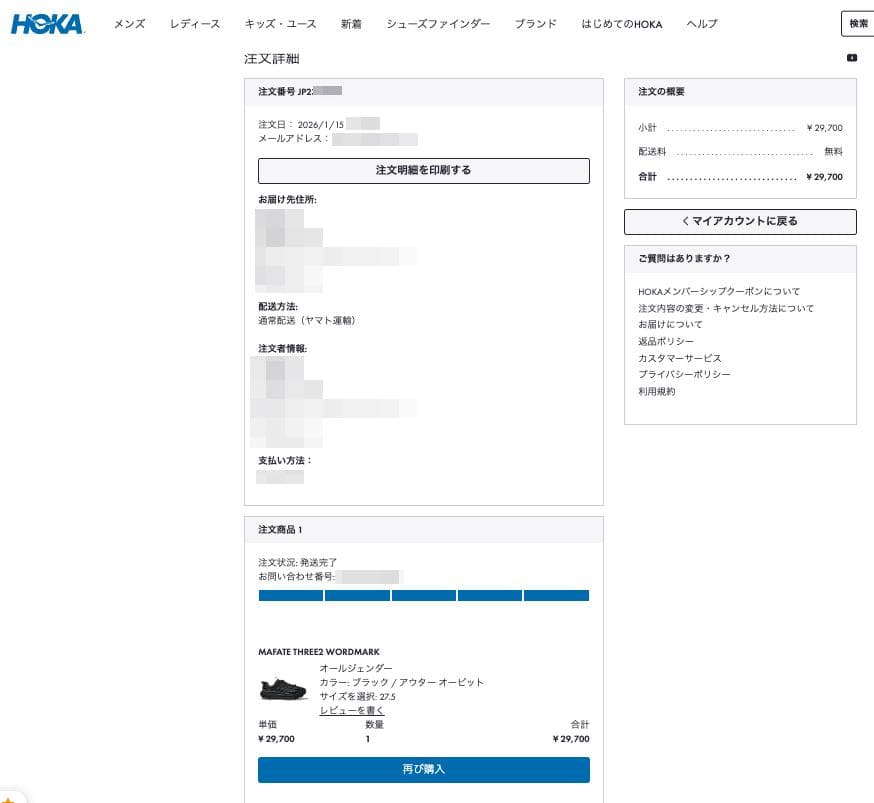Click the Mafate Three2 shoe thumbnail
Viewport: 874px width, 803px height.
[x=284, y=689]
